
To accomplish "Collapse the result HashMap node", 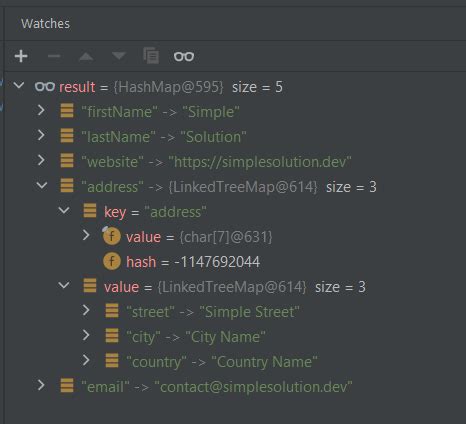I will point(19,85).
